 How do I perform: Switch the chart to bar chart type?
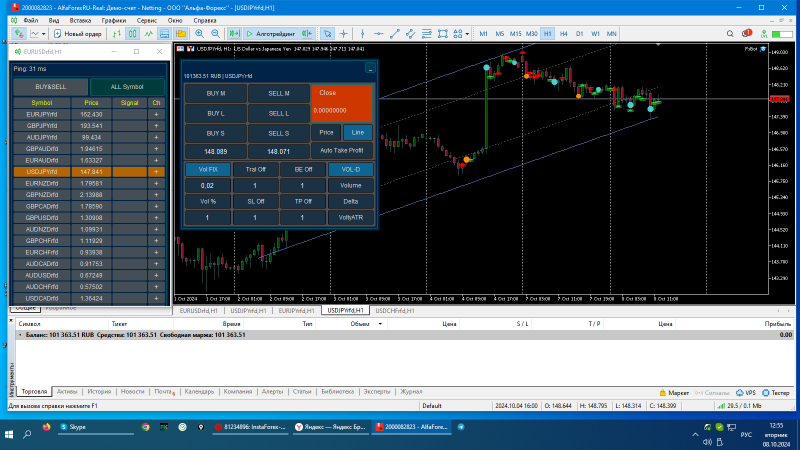[x=117, y=34]
